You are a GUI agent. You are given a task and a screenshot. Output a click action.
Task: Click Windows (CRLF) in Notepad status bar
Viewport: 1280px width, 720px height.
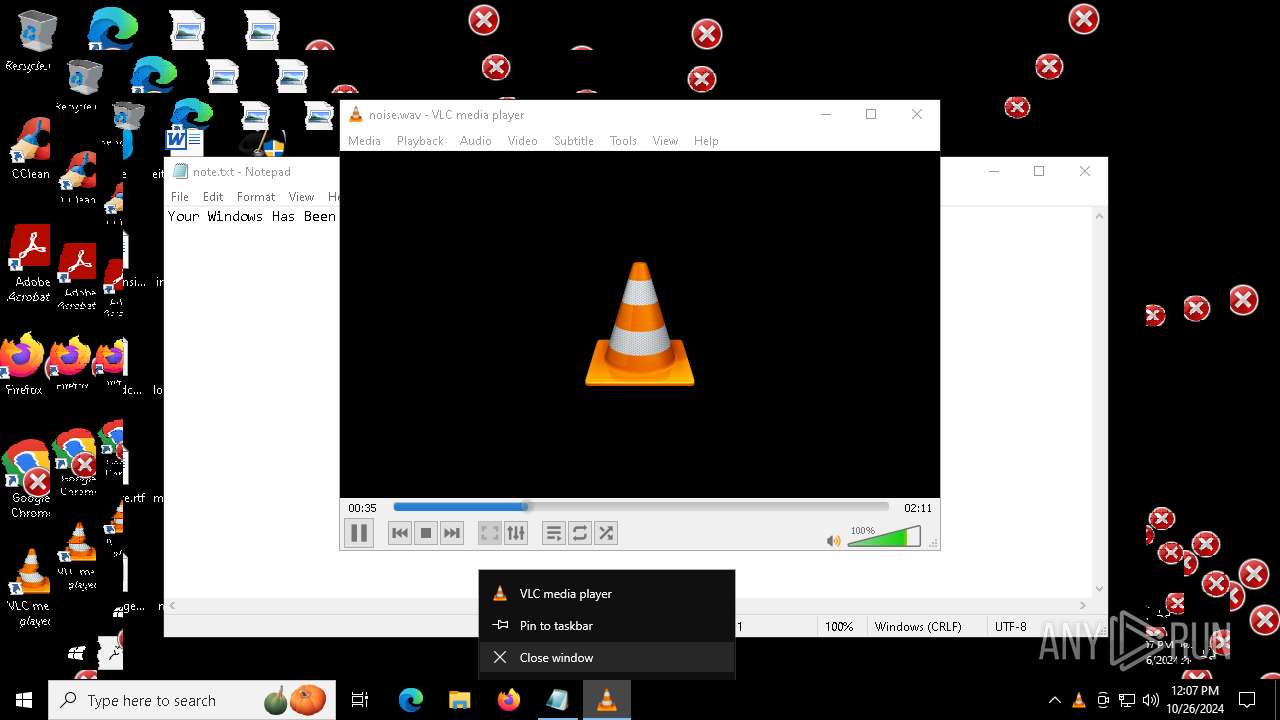coord(918,626)
